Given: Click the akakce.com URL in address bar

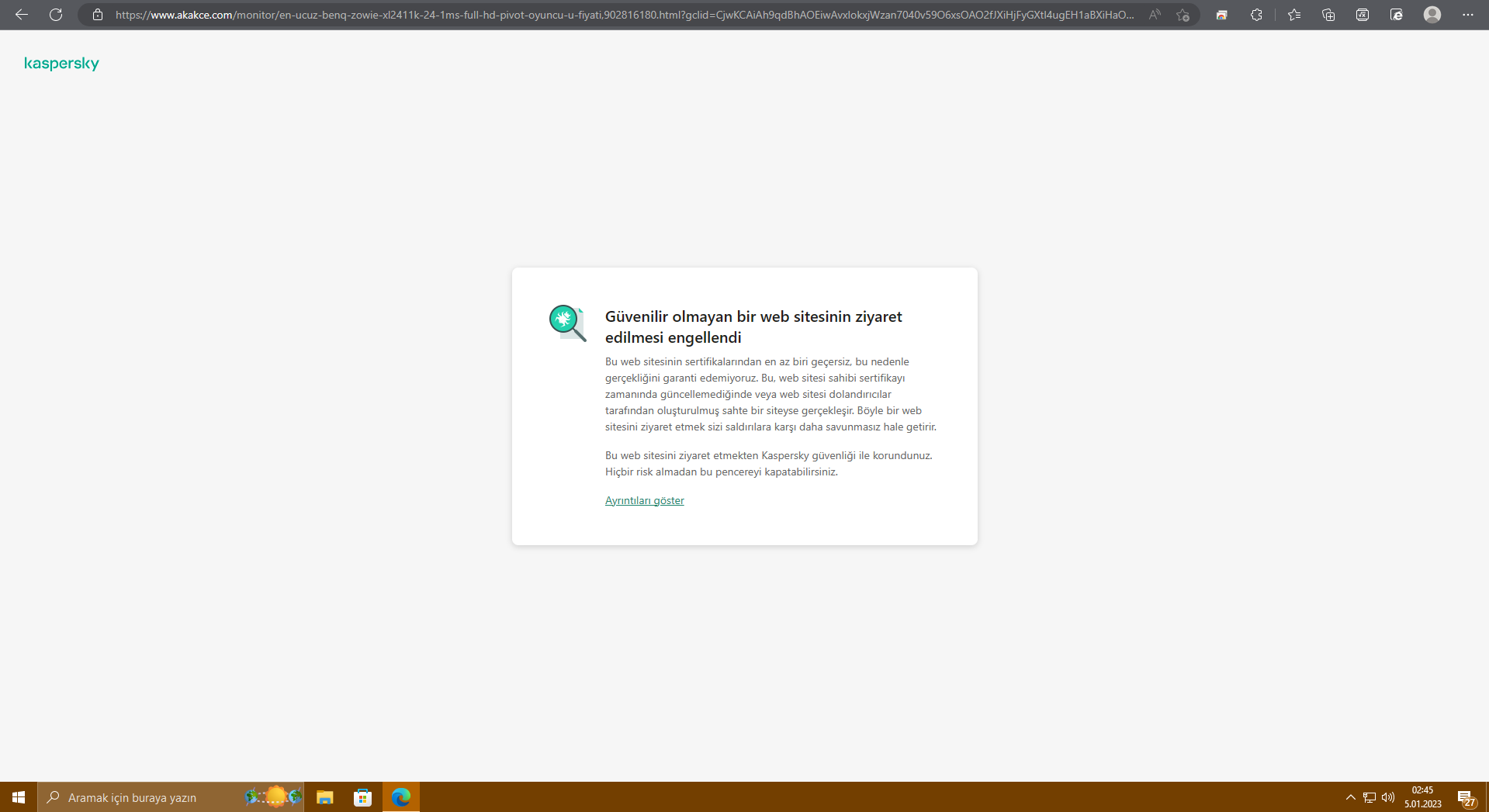Looking at the screenshot, I should [x=625, y=15].
